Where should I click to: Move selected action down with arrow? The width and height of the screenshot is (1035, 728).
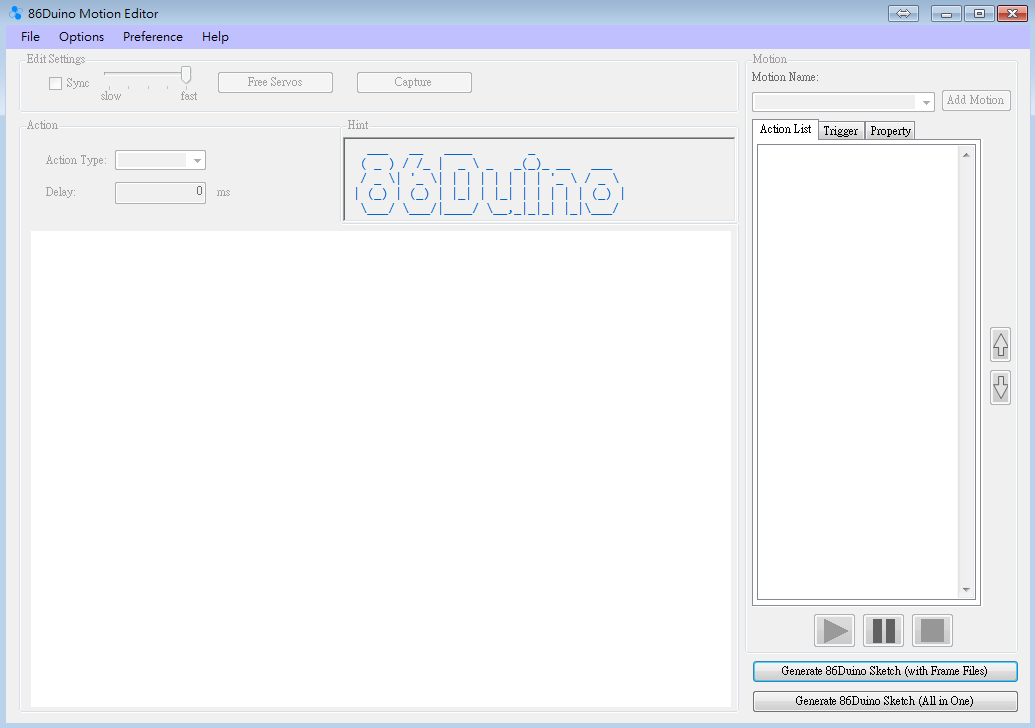[x=1001, y=387]
